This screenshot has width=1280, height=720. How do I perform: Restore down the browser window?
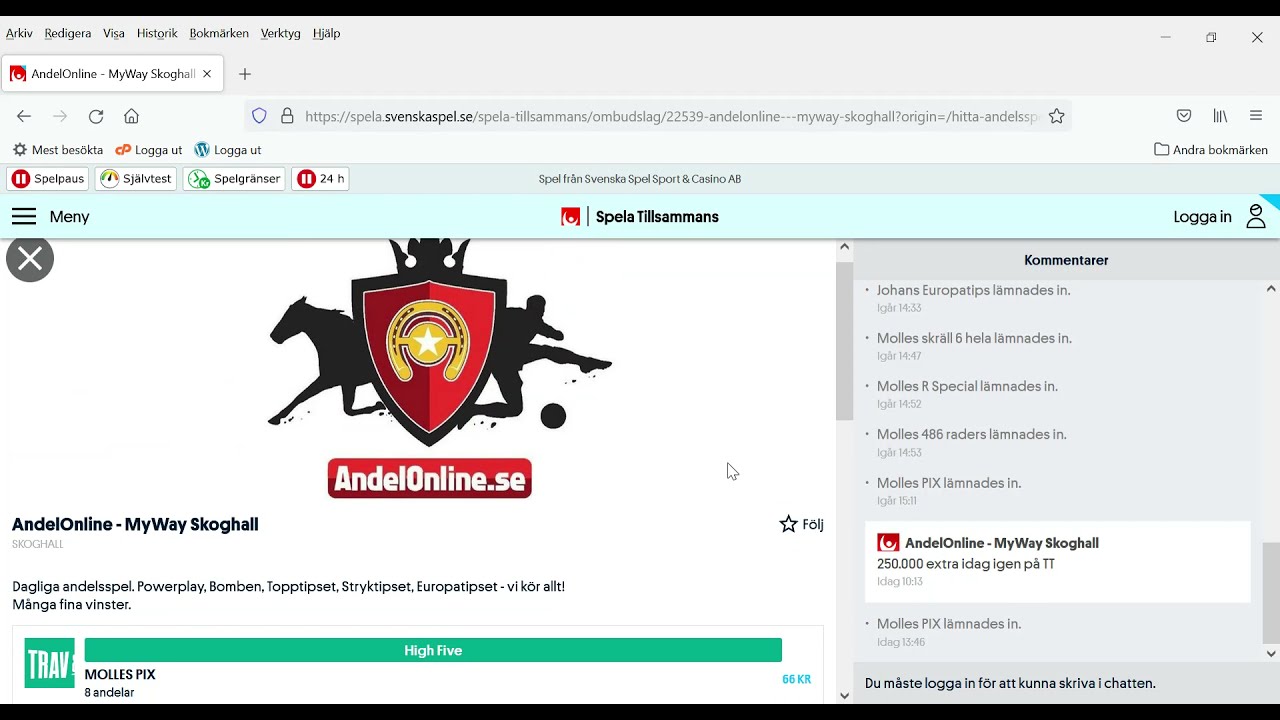coord(1211,37)
